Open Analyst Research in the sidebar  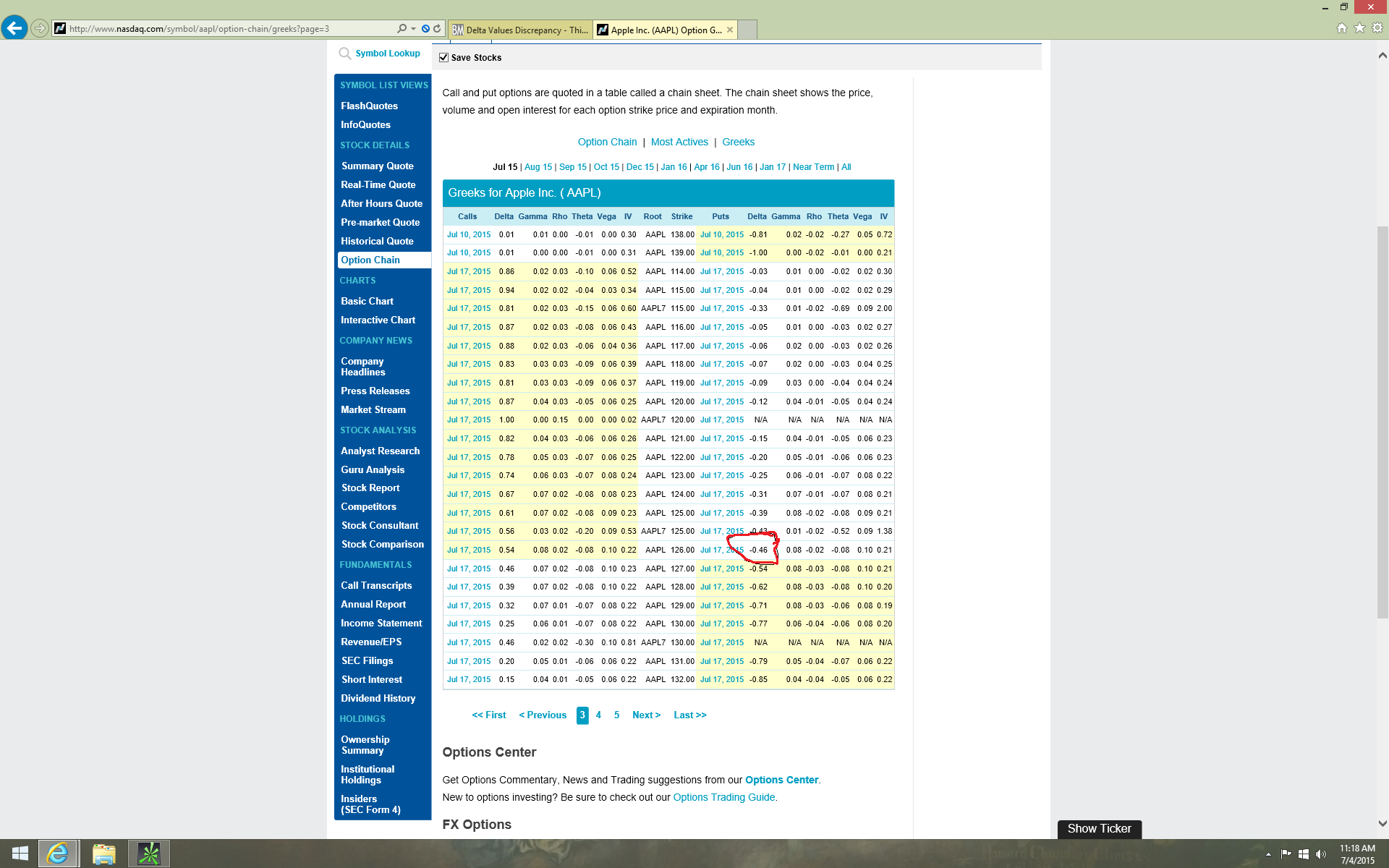[x=381, y=451]
